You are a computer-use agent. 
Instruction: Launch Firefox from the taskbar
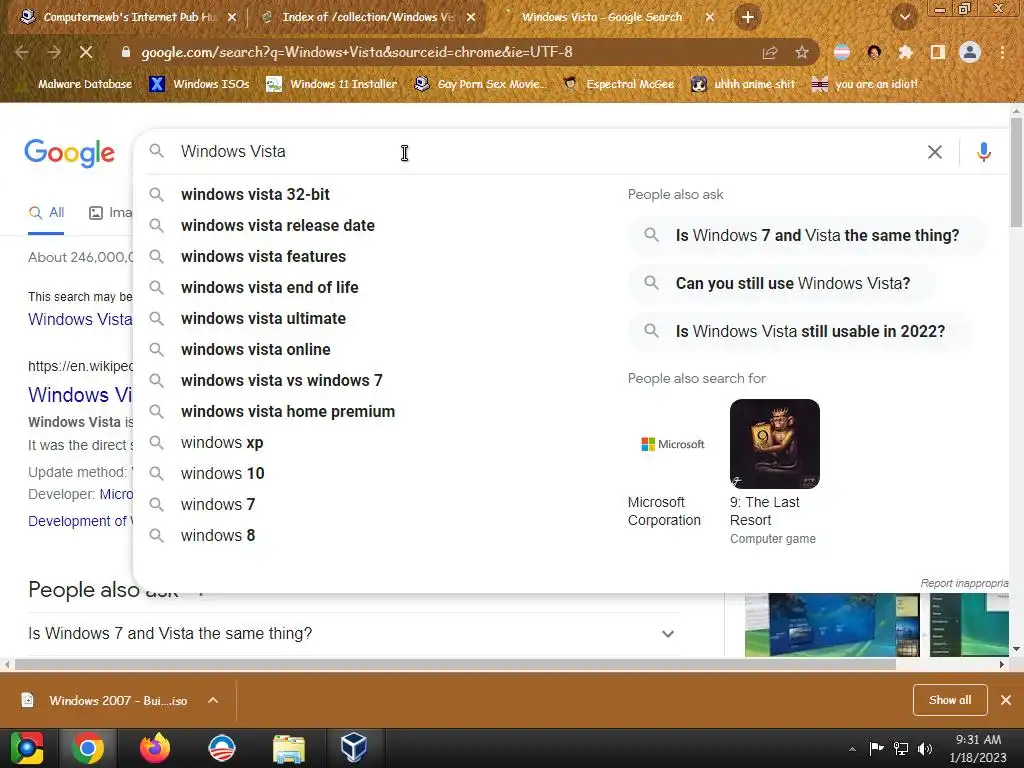pyautogui.click(x=155, y=748)
